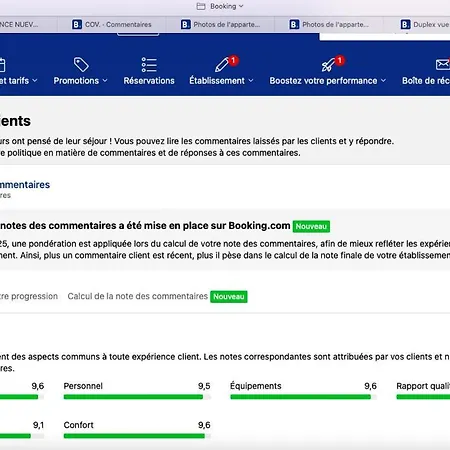Switch to the COV. - Commentaires browser tab

point(112,24)
